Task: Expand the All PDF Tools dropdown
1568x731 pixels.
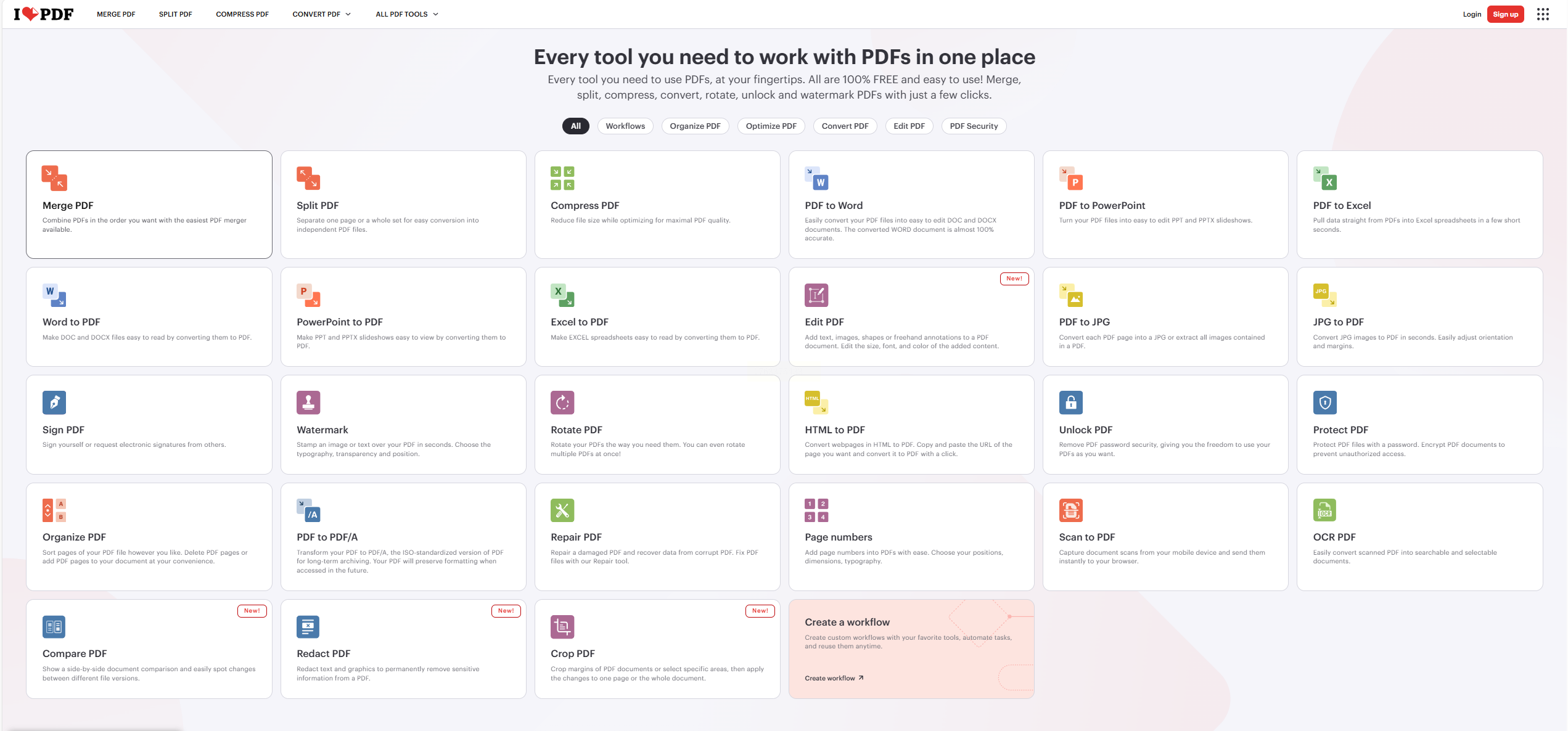Action: tap(407, 14)
